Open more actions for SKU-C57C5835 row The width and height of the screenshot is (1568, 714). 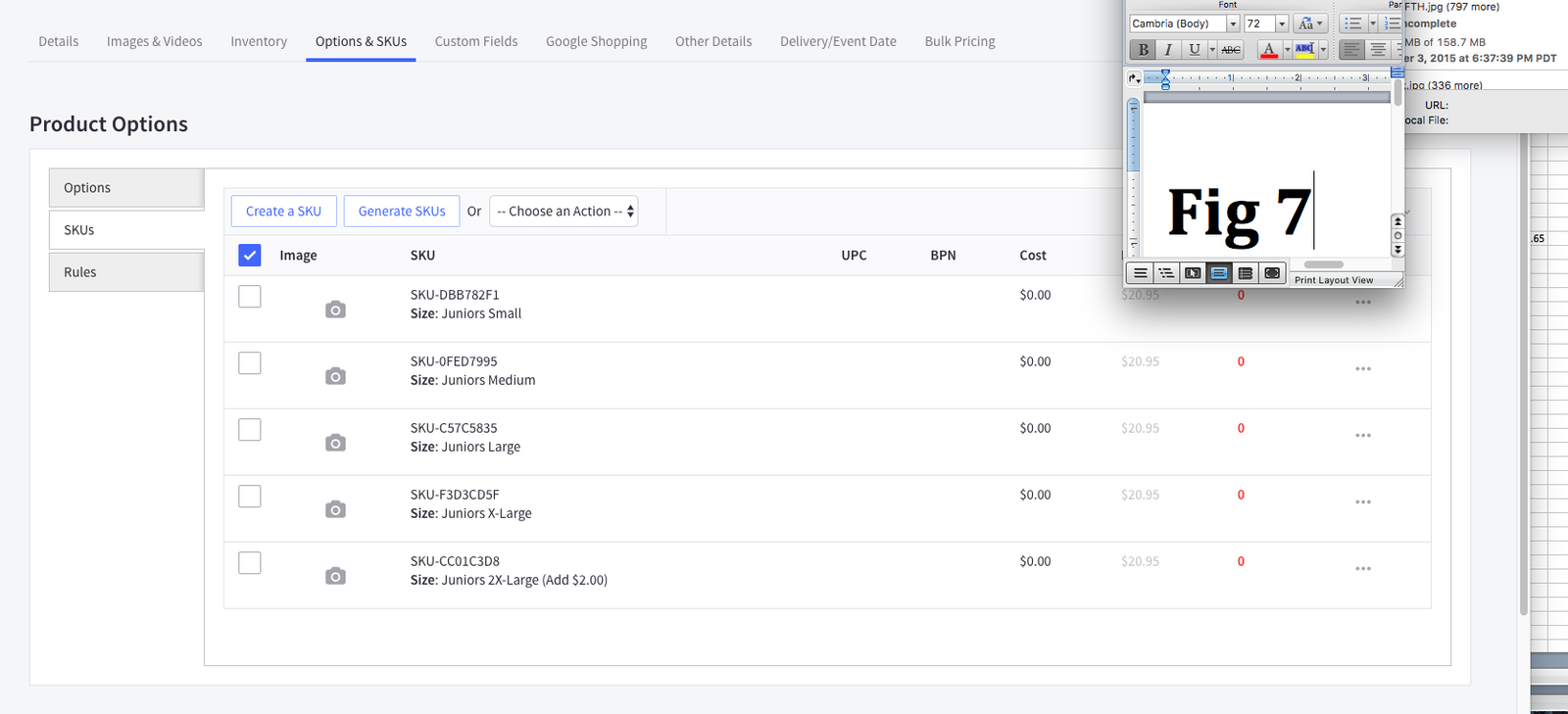tap(1363, 436)
